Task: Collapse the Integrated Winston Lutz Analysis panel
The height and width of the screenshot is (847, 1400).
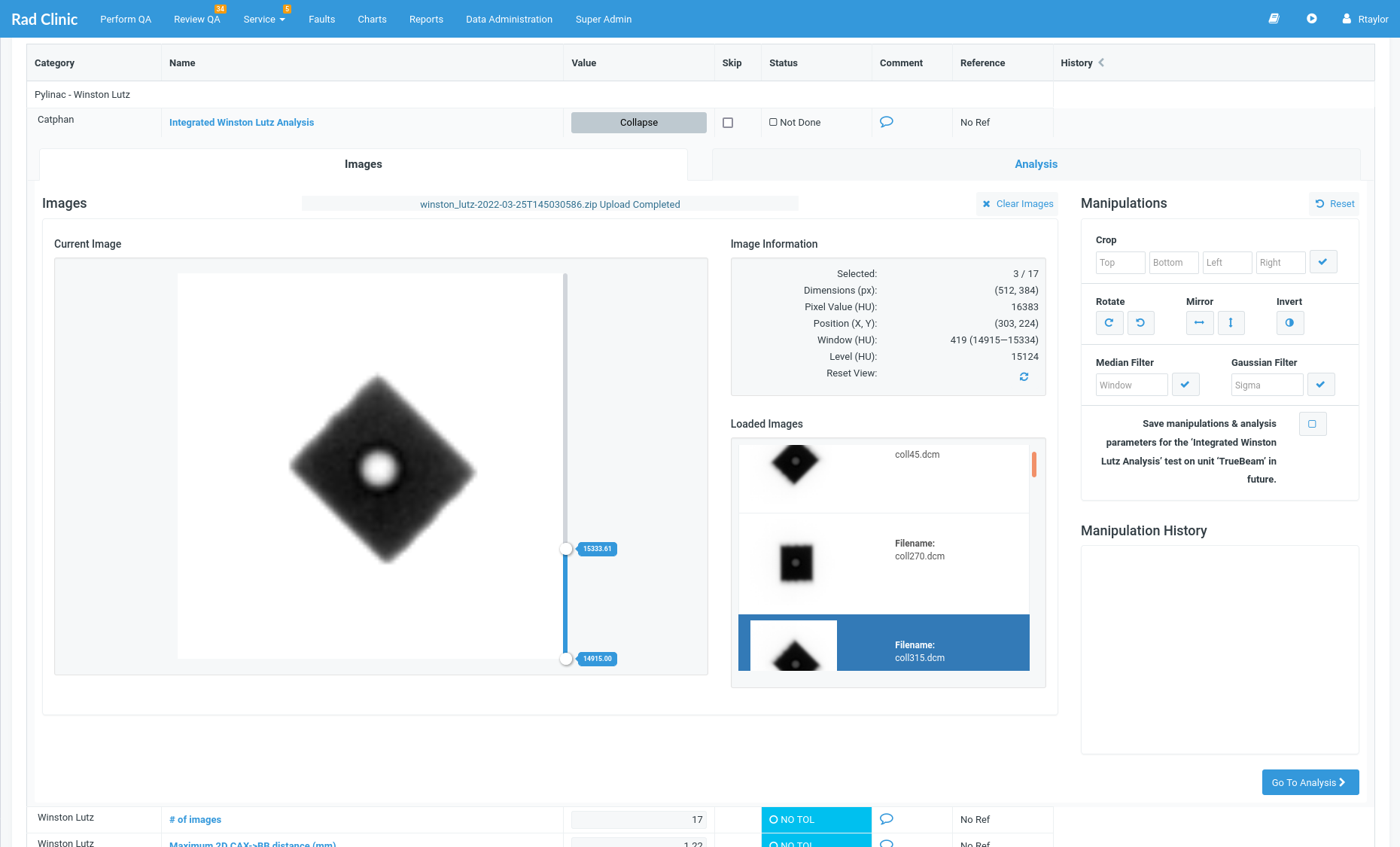Action: click(638, 122)
